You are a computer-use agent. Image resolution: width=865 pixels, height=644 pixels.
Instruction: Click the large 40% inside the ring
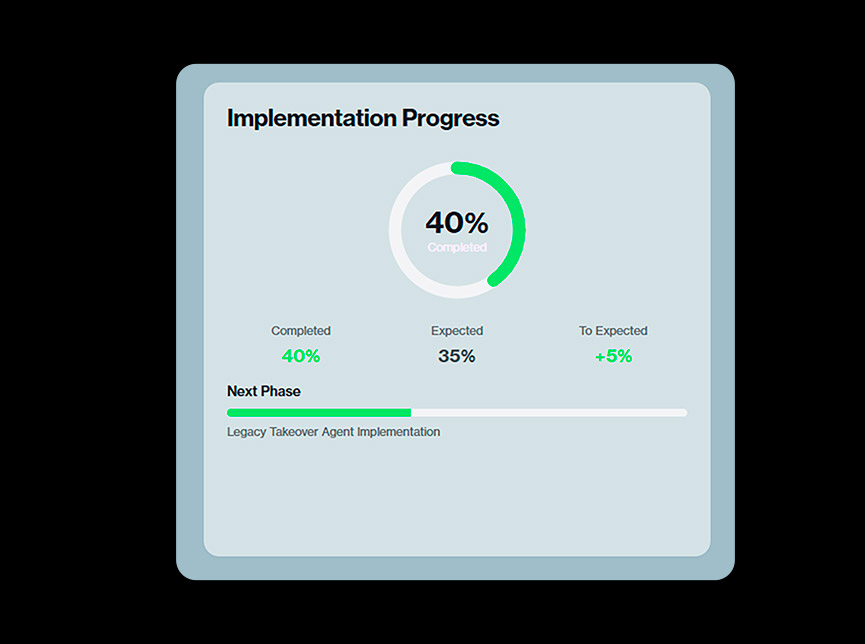click(456, 222)
